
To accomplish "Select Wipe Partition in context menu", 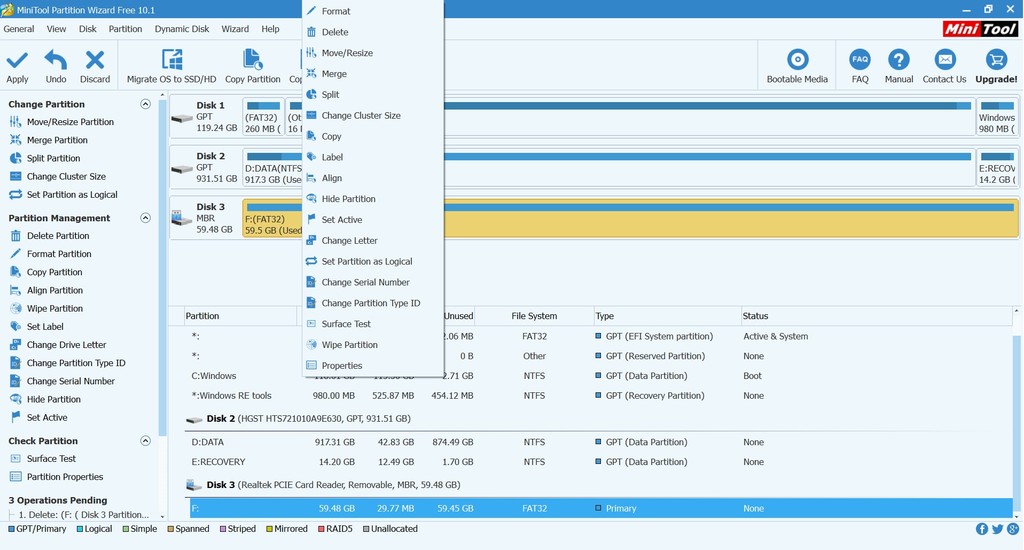I will click(x=349, y=345).
